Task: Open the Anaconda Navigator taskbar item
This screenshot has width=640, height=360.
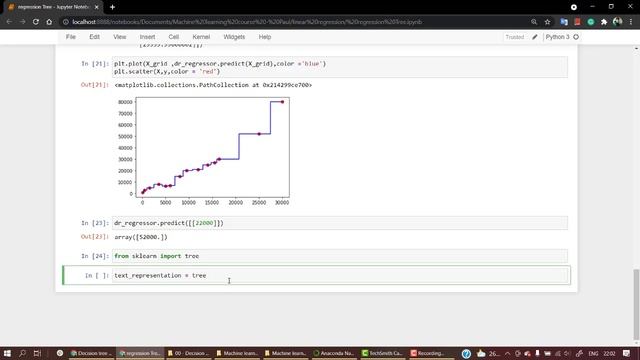Action: pyautogui.click(x=333, y=353)
